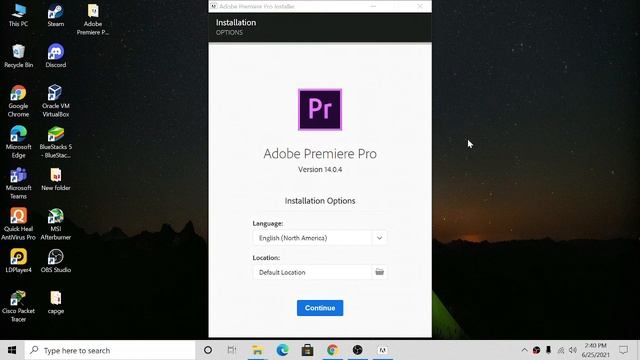Open the network icon in the system tray
The width and height of the screenshot is (640, 360).
561,350
